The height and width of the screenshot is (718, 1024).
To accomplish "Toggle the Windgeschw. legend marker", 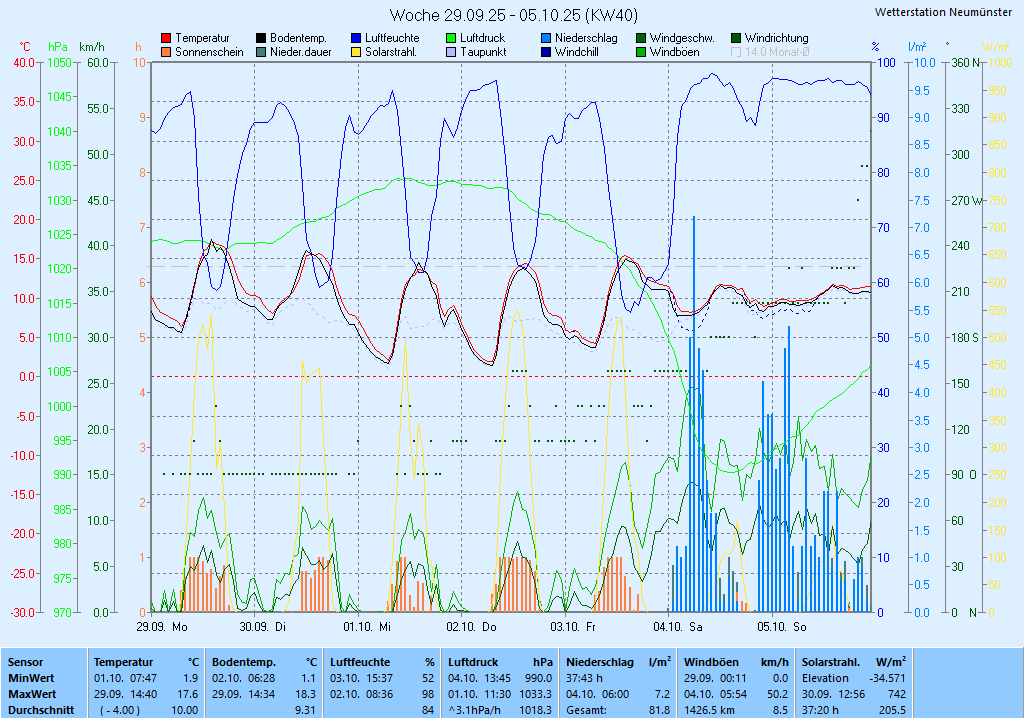I will [x=641, y=38].
